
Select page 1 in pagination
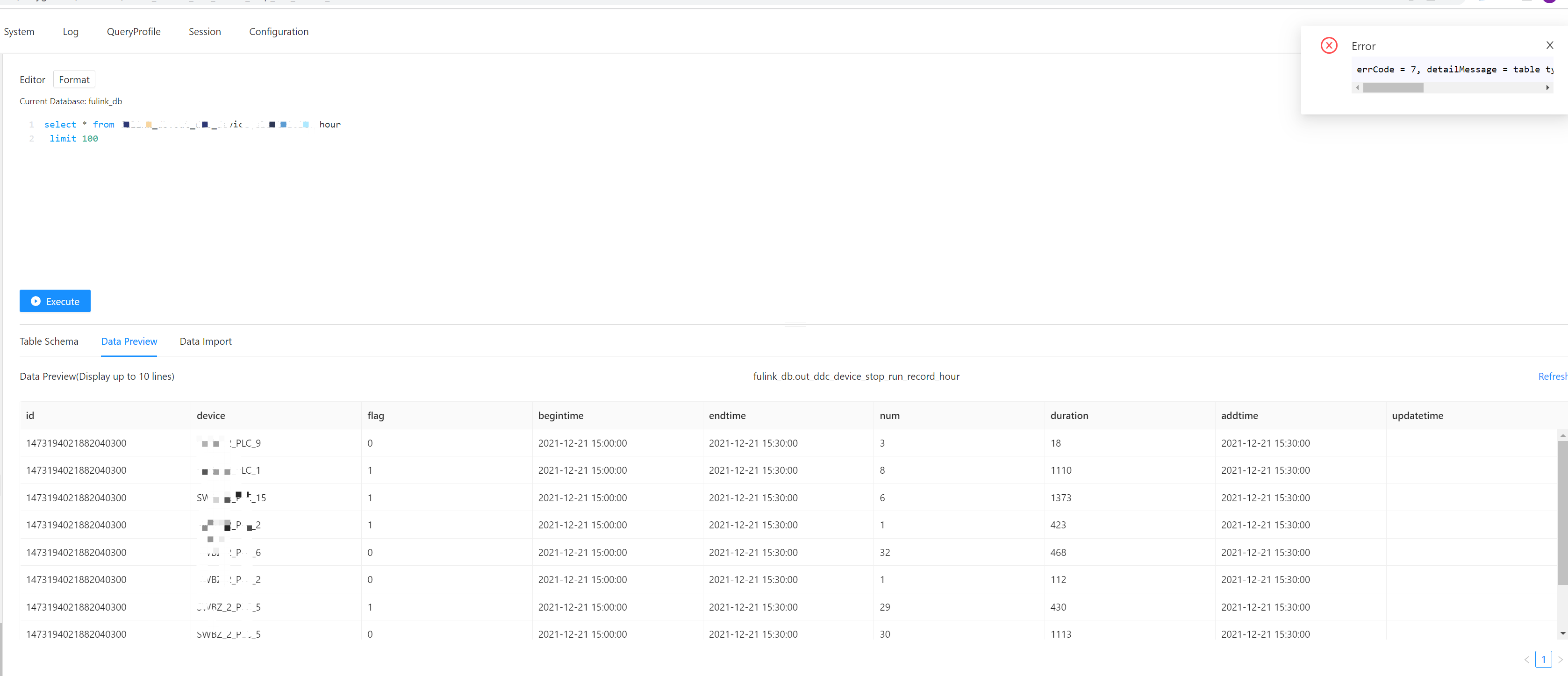point(1544,659)
